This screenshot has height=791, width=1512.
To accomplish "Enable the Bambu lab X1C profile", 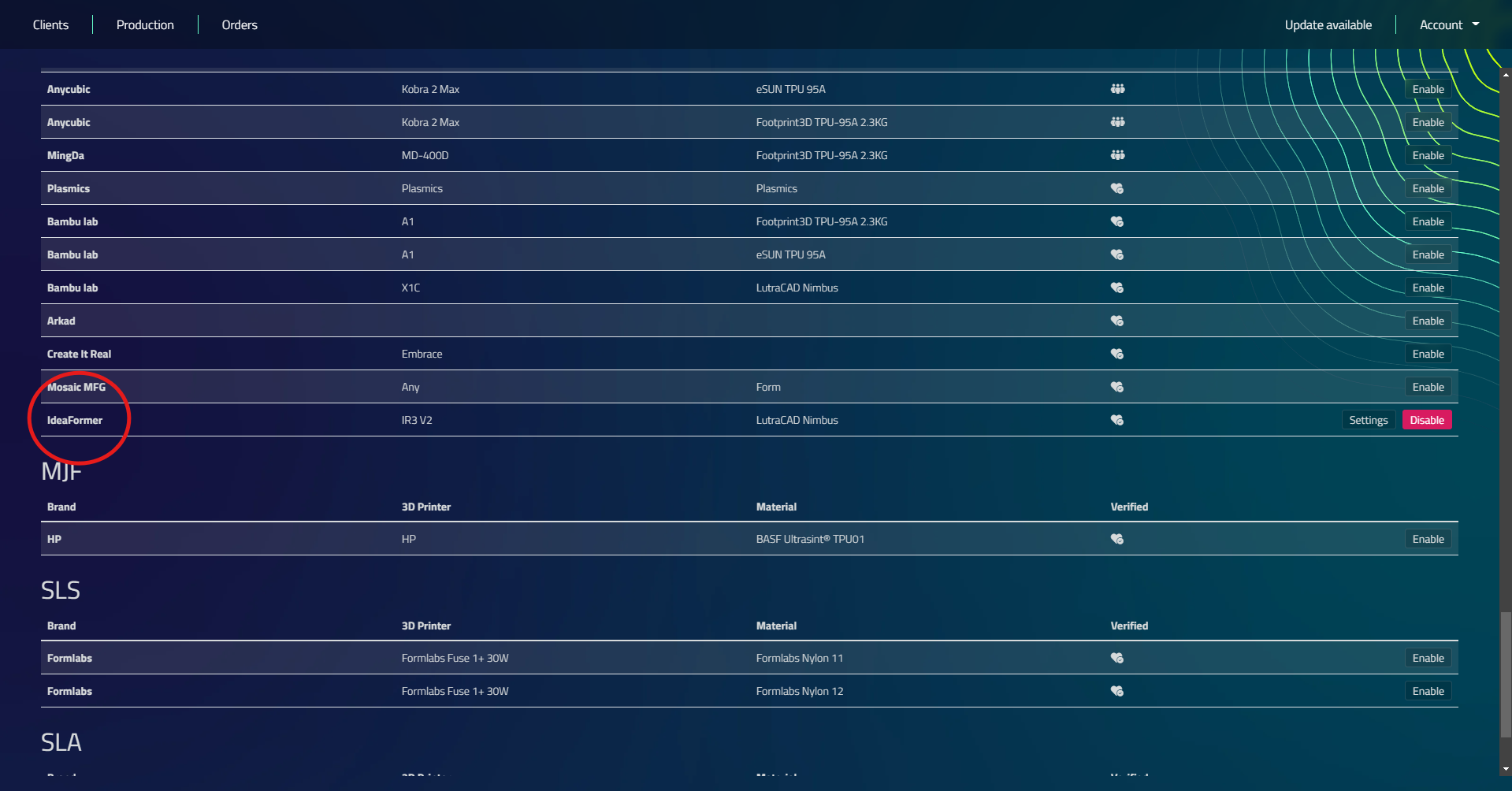I will pyautogui.click(x=1428, y=288).
